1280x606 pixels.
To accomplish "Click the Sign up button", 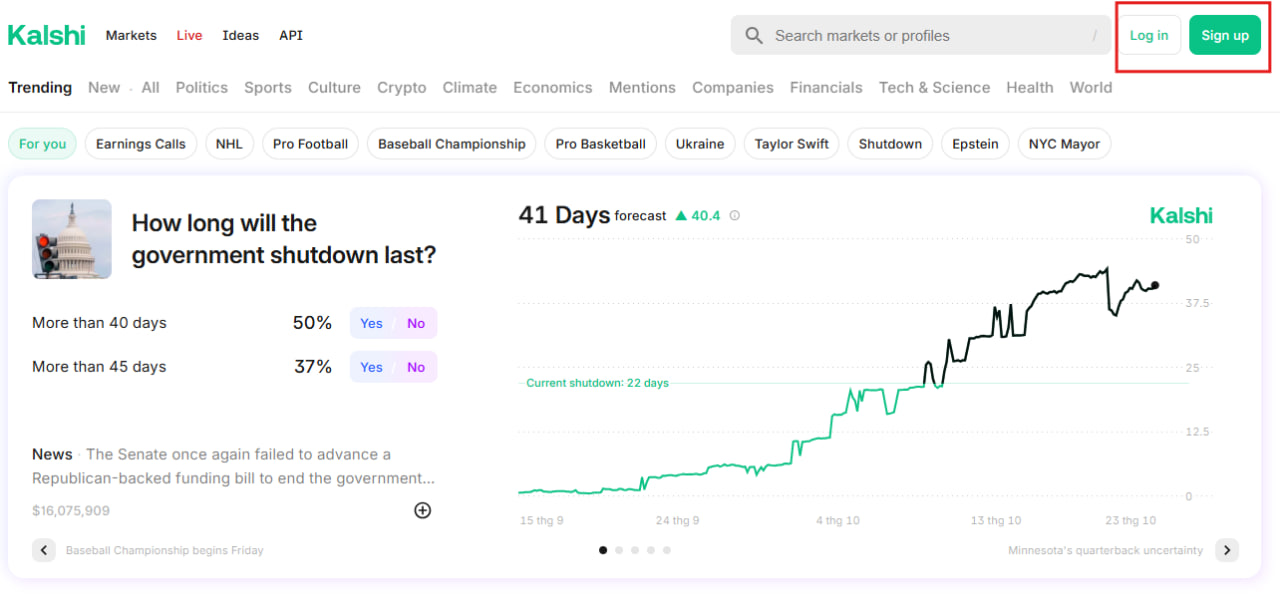I will coord(1224,35).
